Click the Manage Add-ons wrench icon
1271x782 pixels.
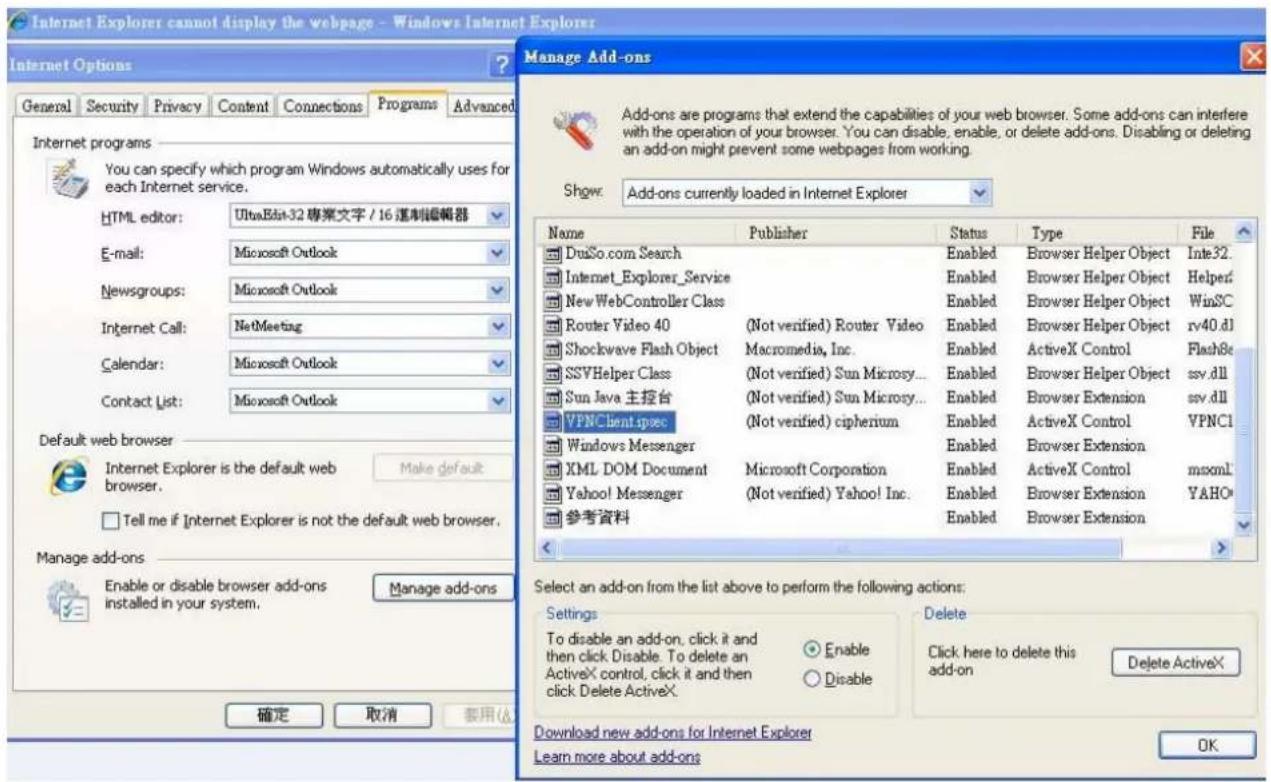(577, 129)
